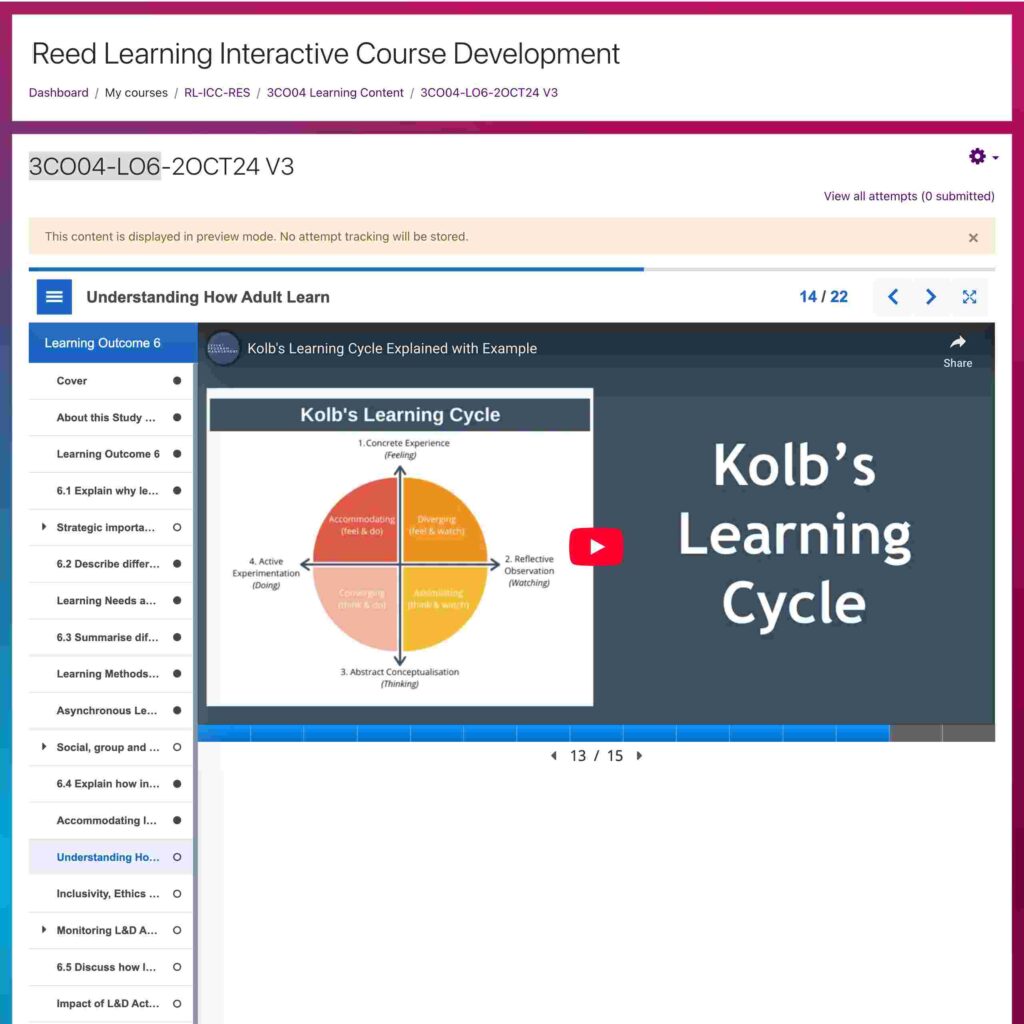Go to previous slide in slide counter
Viewport: 1024px width, 1024px height.
[x=554, y=756]
